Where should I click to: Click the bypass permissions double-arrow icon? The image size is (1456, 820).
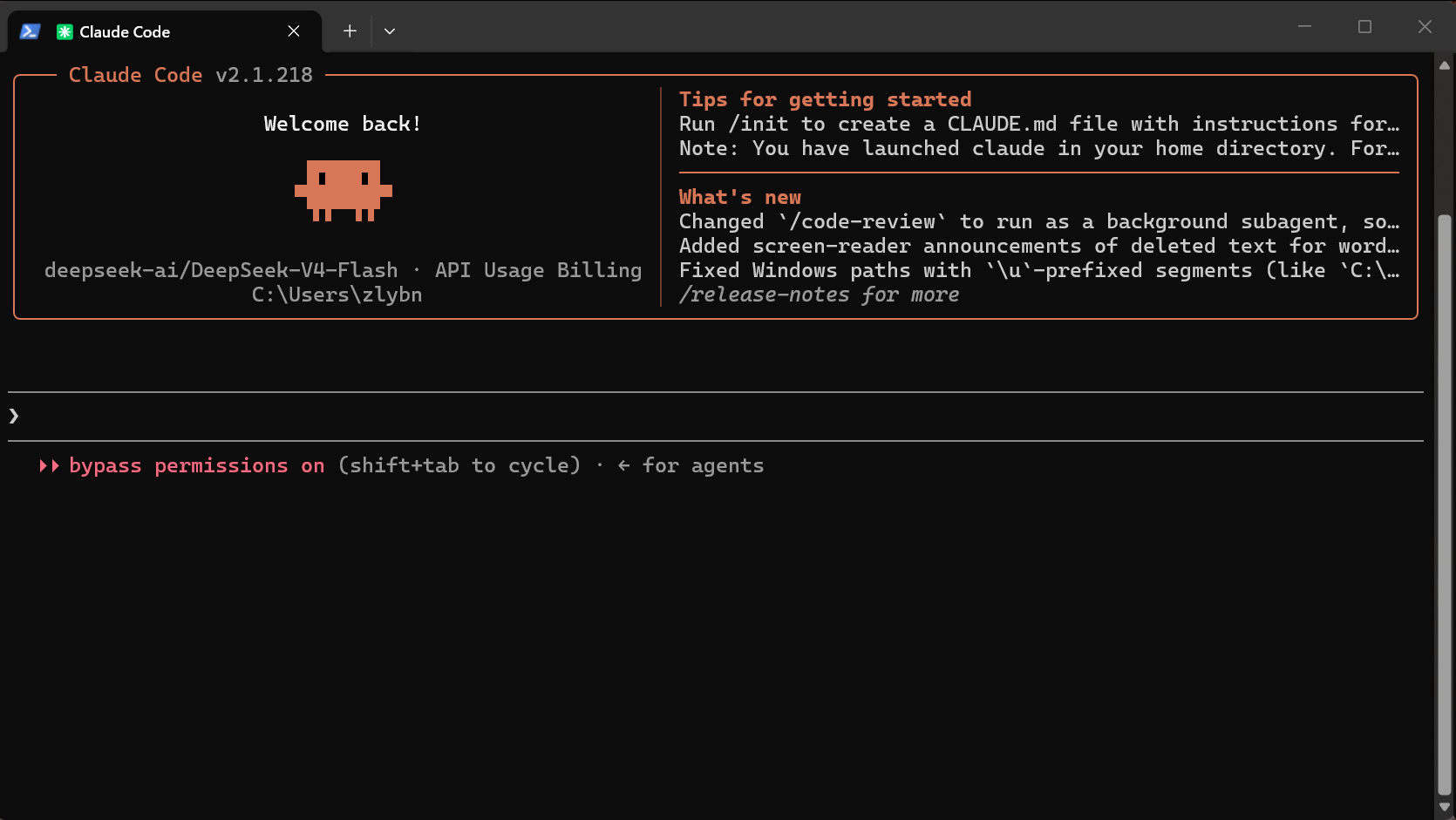(x=49, y=466)
